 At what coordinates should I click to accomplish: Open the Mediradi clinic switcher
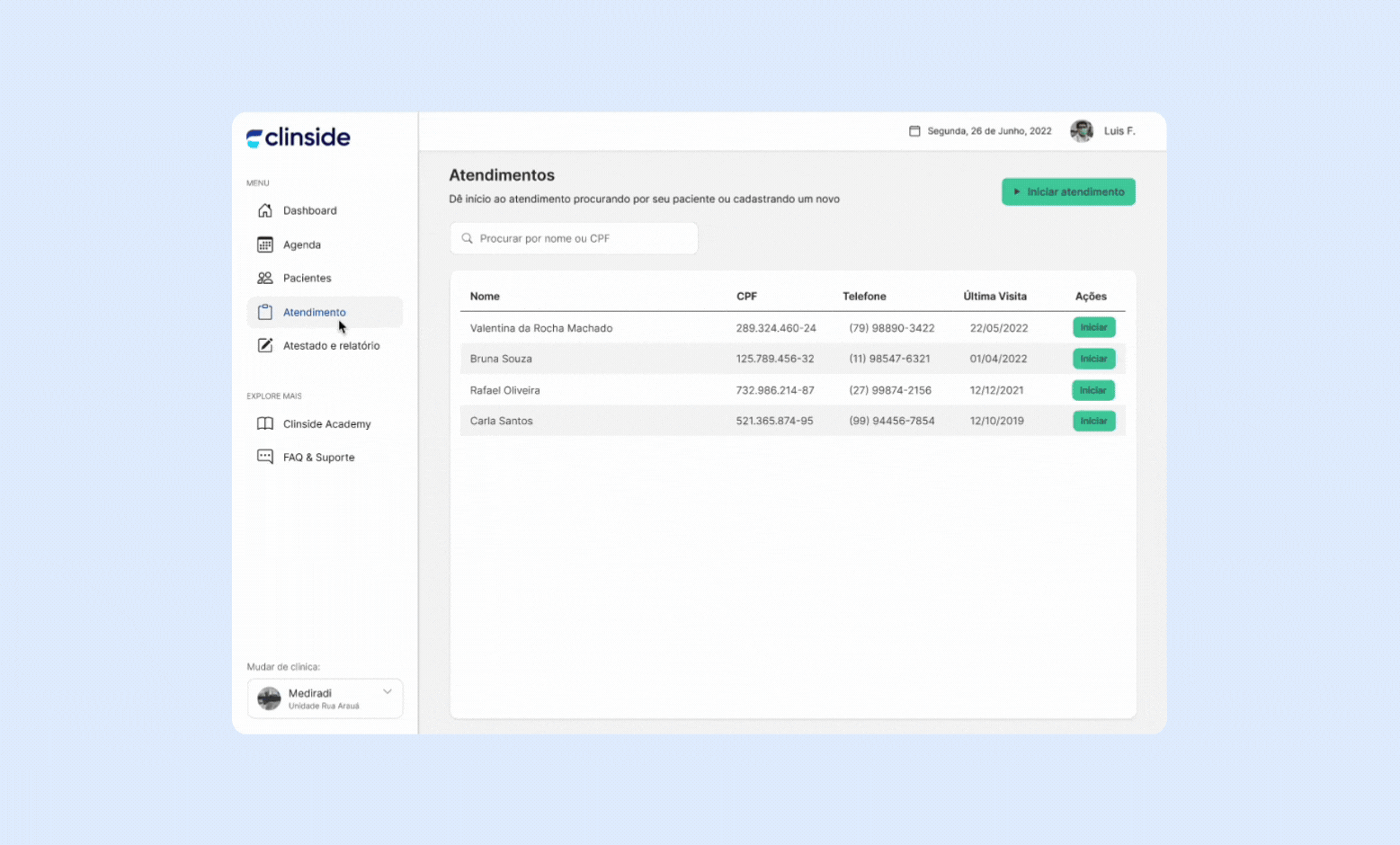point(325,698)
